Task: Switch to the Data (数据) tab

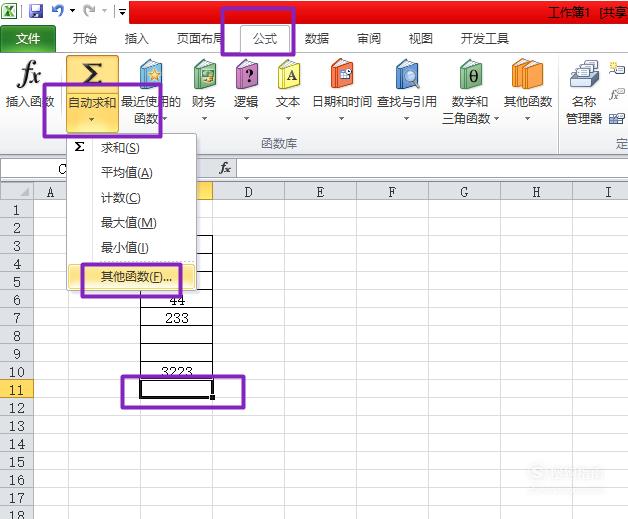Action: point(316,39)
